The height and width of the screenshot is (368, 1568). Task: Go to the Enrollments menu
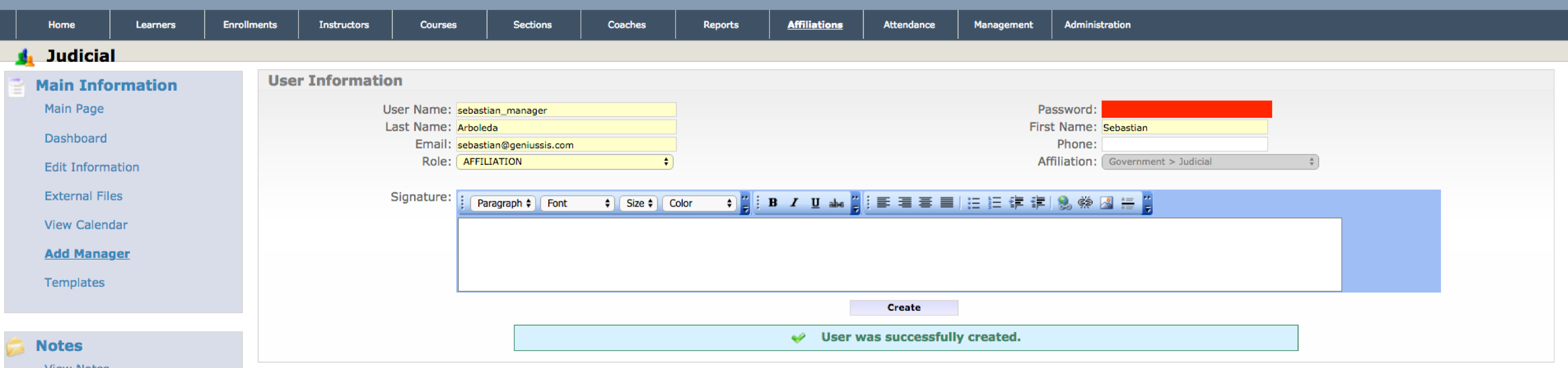pyautogui.click(x=249, y=25)
